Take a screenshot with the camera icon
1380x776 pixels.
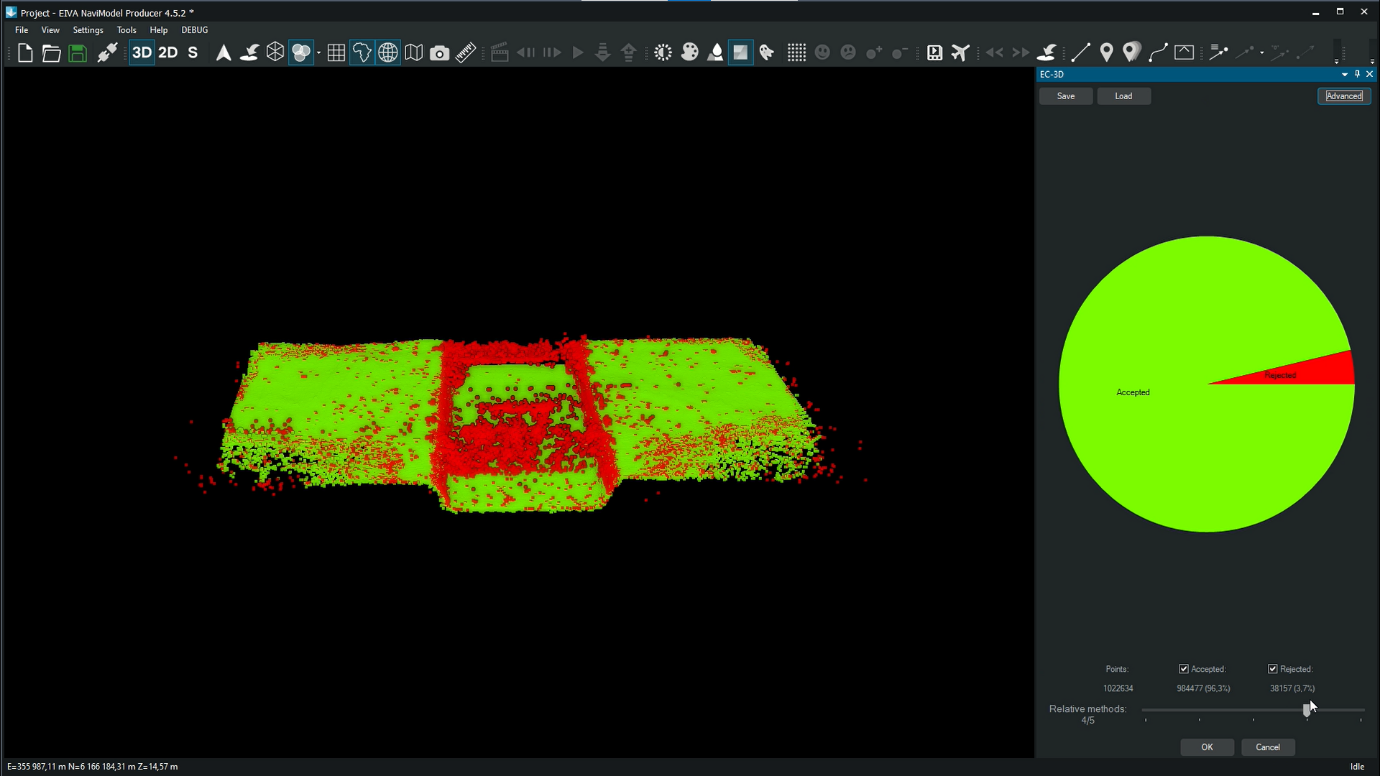click(x=440, y=53)
